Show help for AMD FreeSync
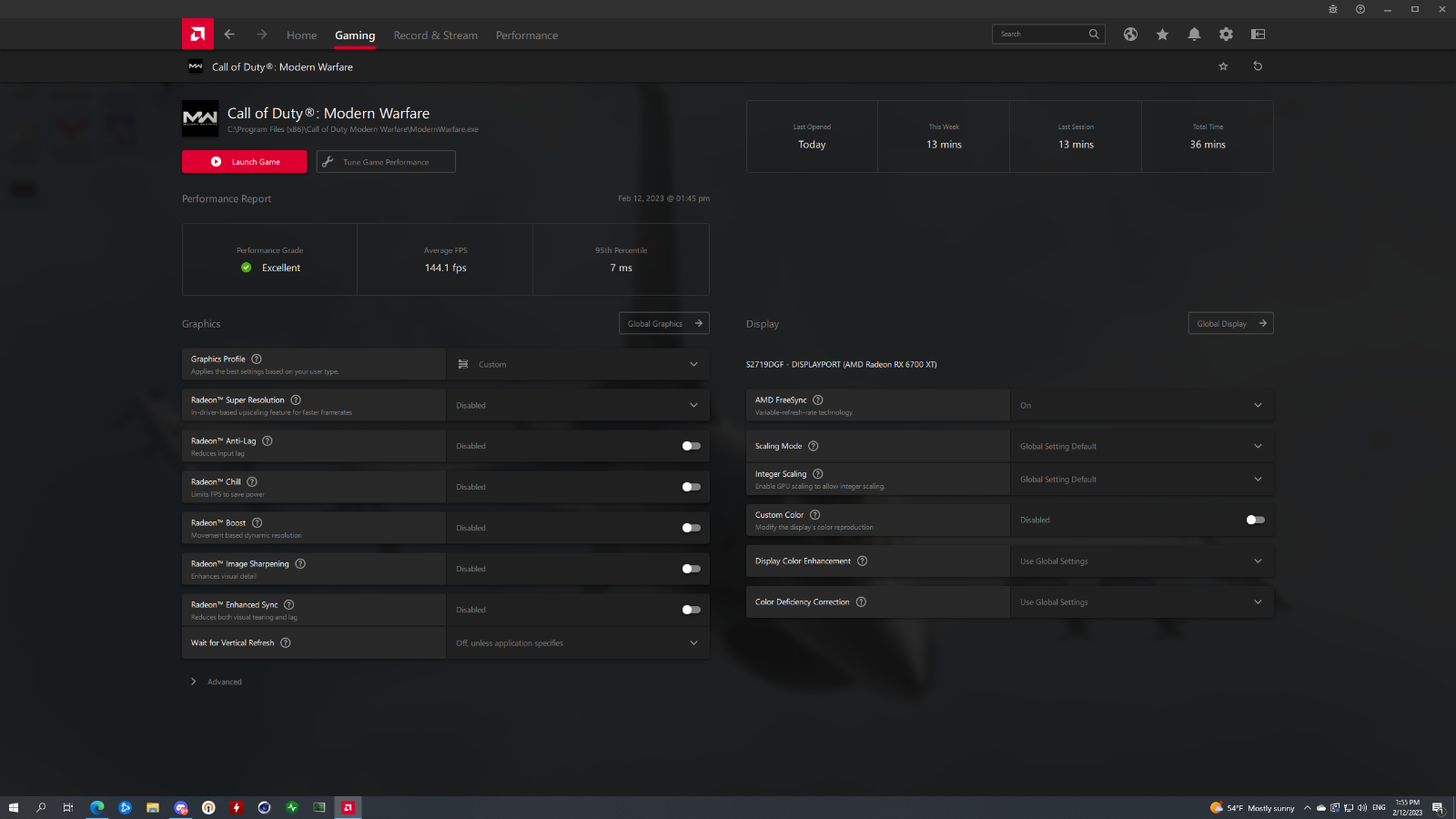 [818, 400]
